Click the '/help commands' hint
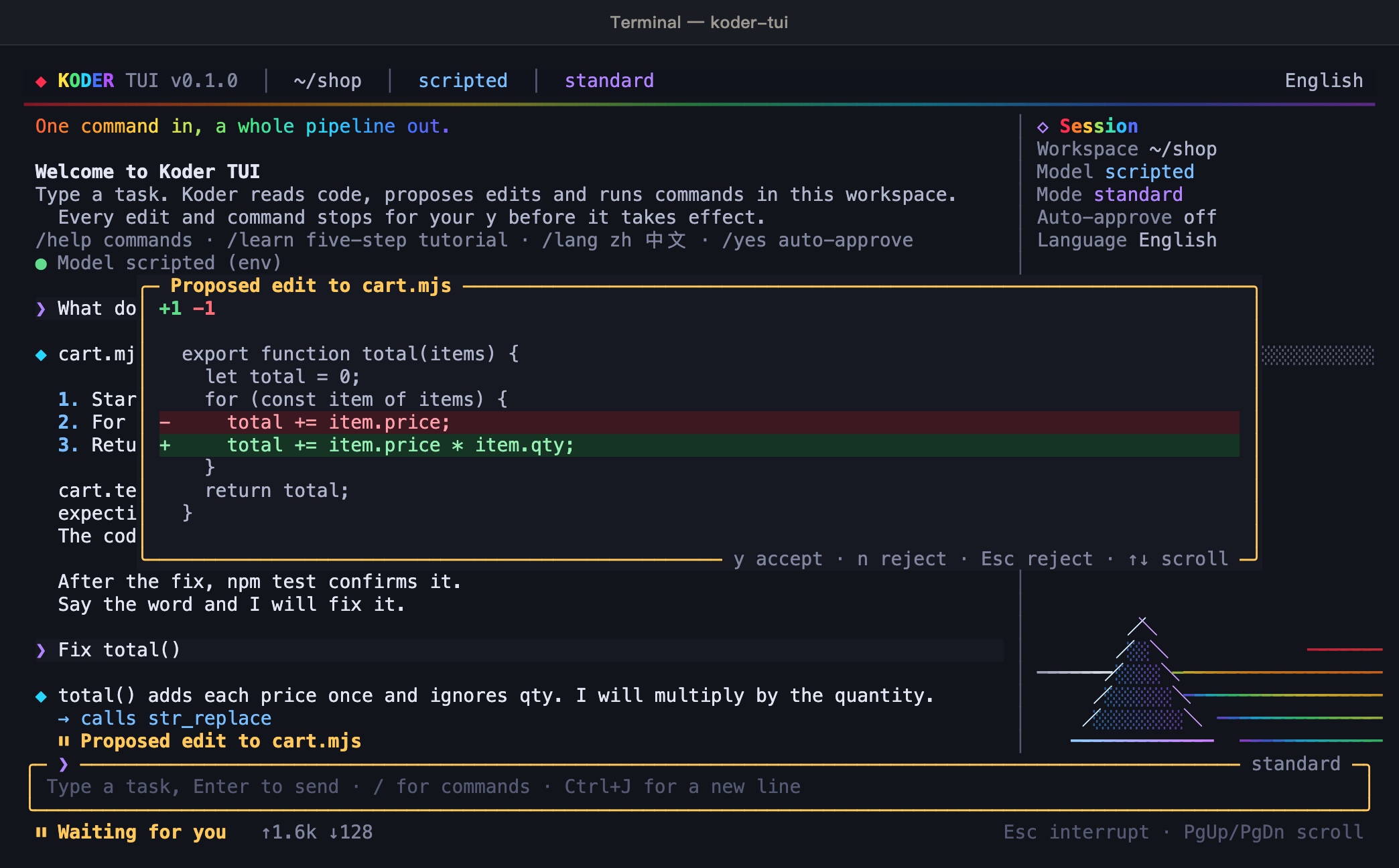1399x868 pixels. [x=114, y=240]
